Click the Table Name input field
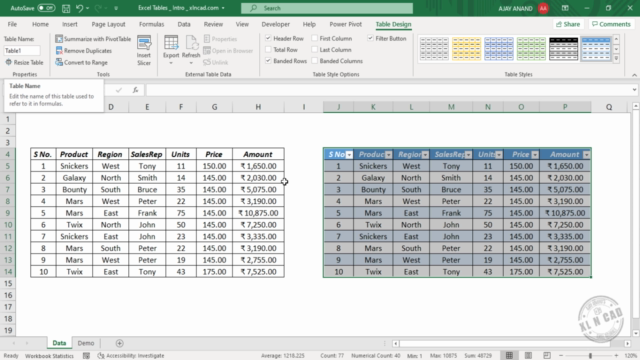Image resolution: width=640 pixels, height=360 pixels. tap(22, 51)
